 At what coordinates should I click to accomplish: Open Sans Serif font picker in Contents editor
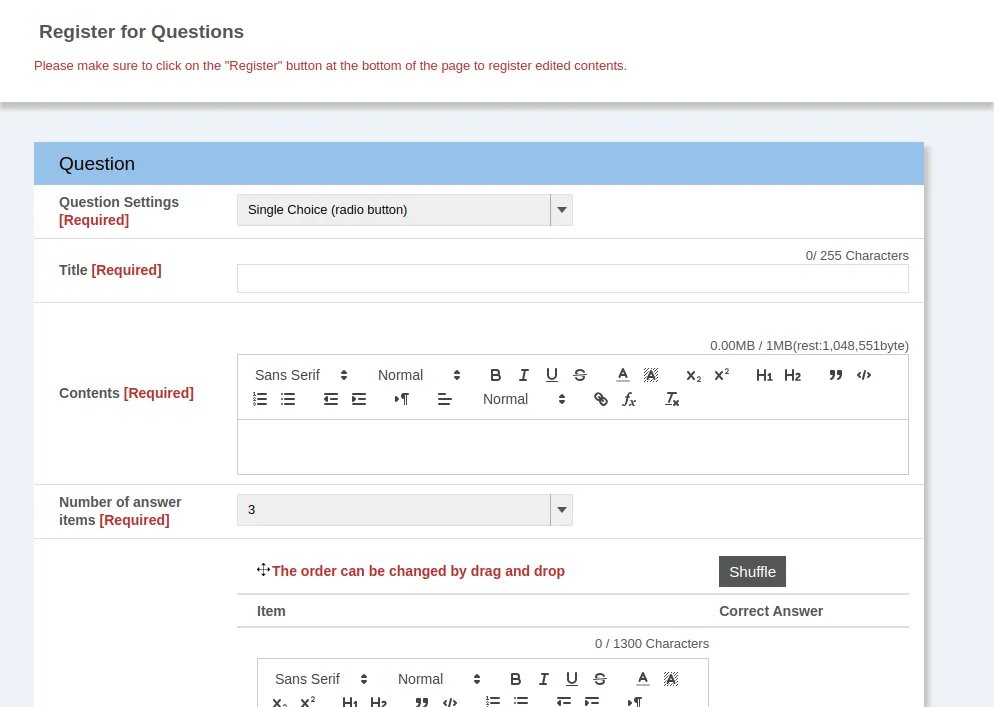pyautogui.click(x=301, y=375)
